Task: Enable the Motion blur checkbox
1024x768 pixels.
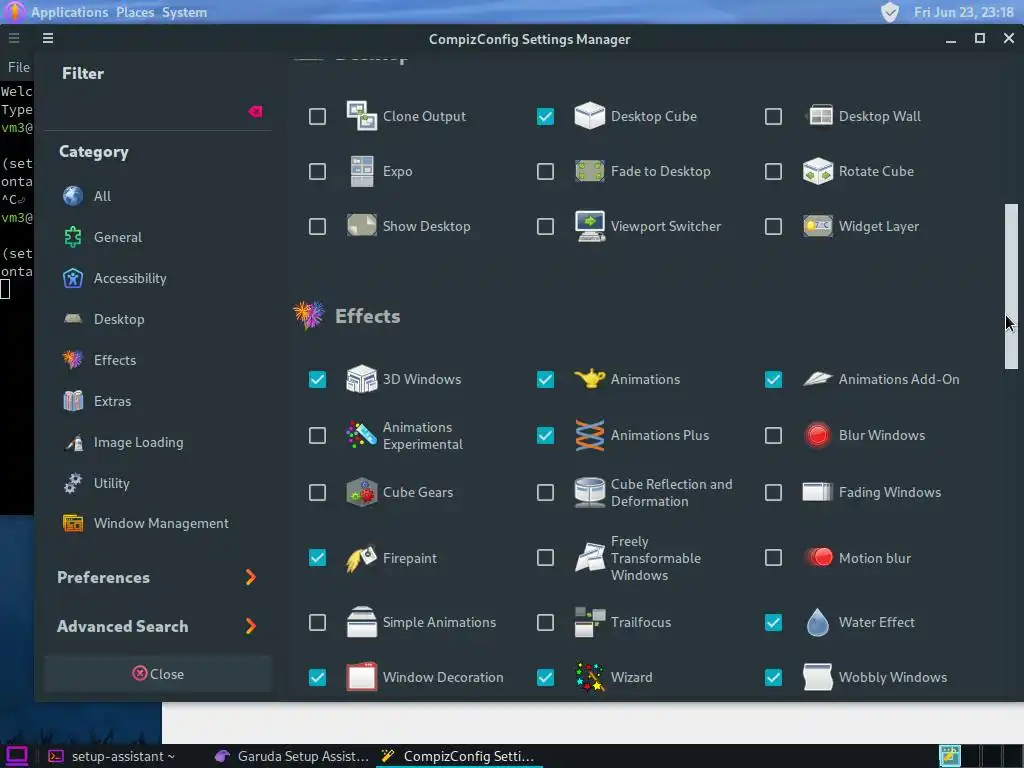Action: click(x=773, y=558)
